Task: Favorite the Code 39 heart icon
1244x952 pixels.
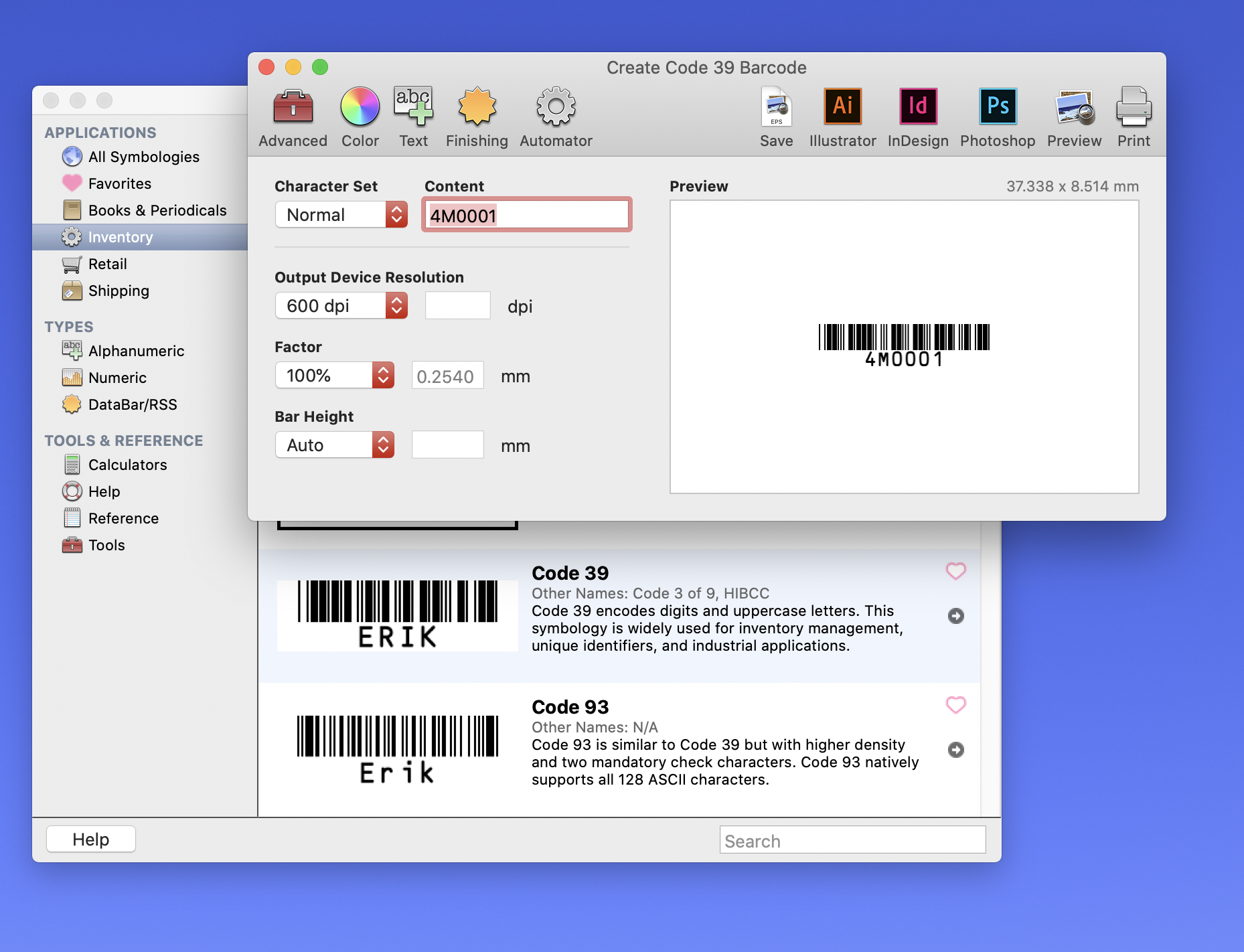Action: point(955,571)
